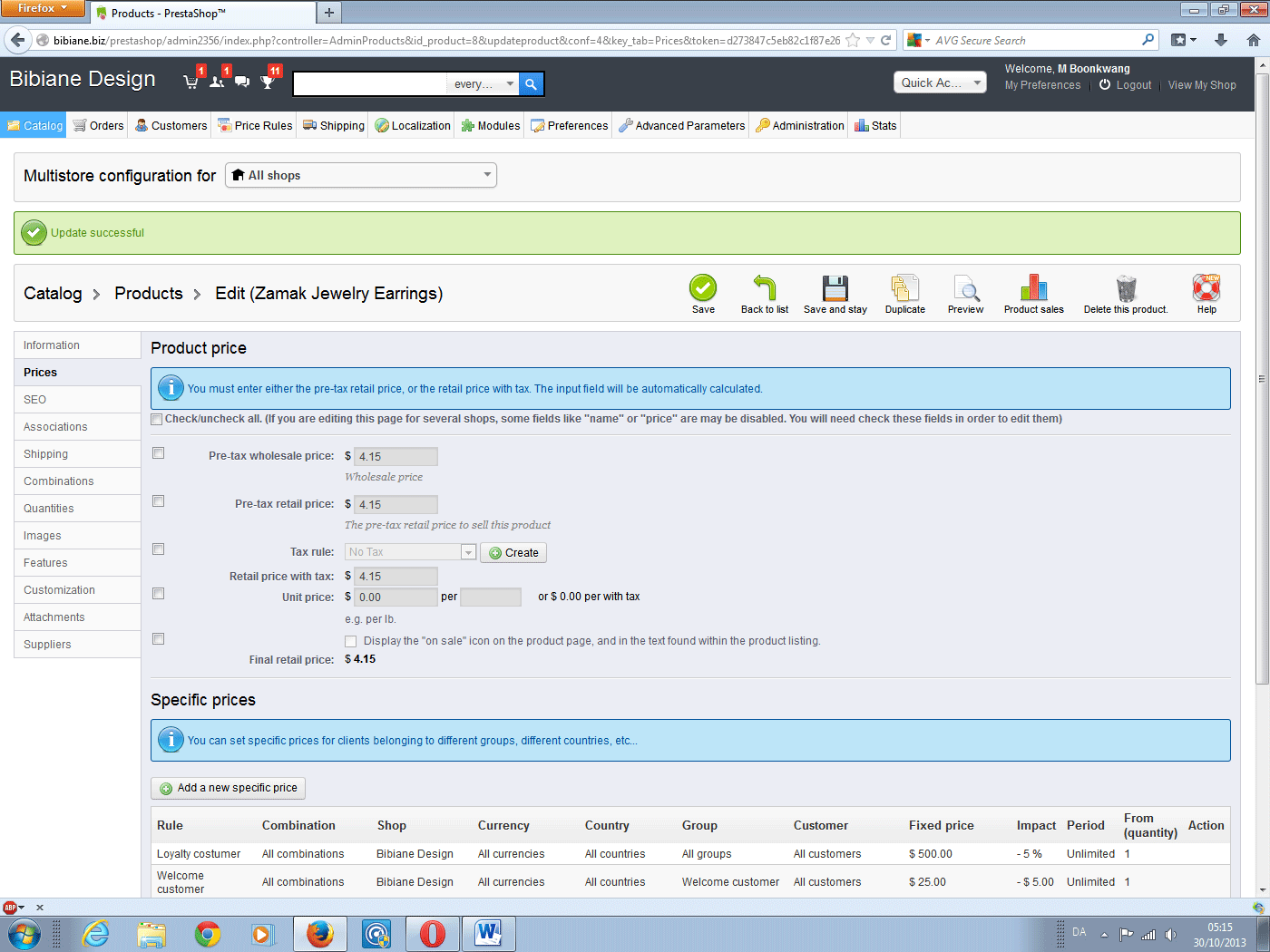Image resolution: width=1270 pixels, height=952 pixels.
Task: Click the green Save checkmark icon
Action: 703,288
